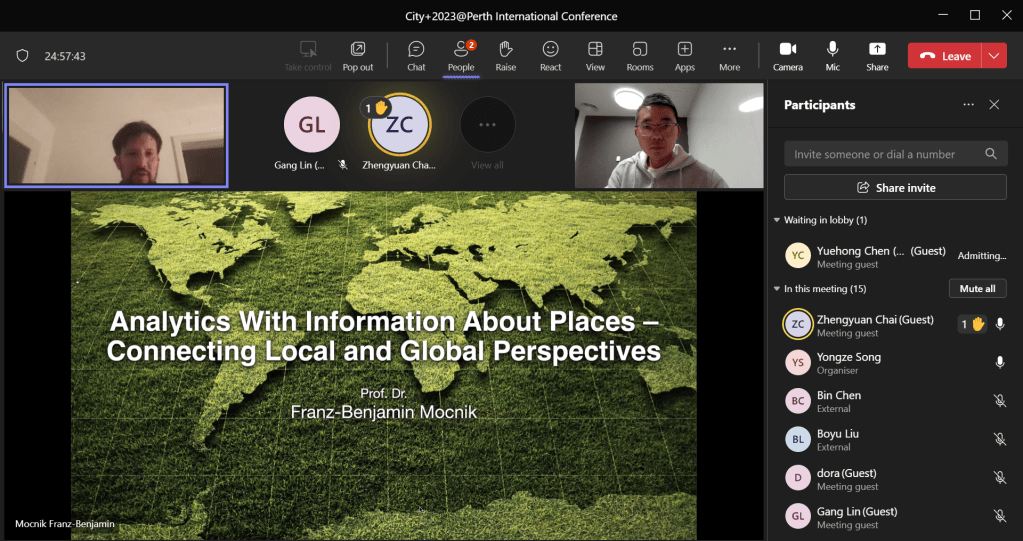Open the More actions menu

pyautogui.click(x=730, y=56)
